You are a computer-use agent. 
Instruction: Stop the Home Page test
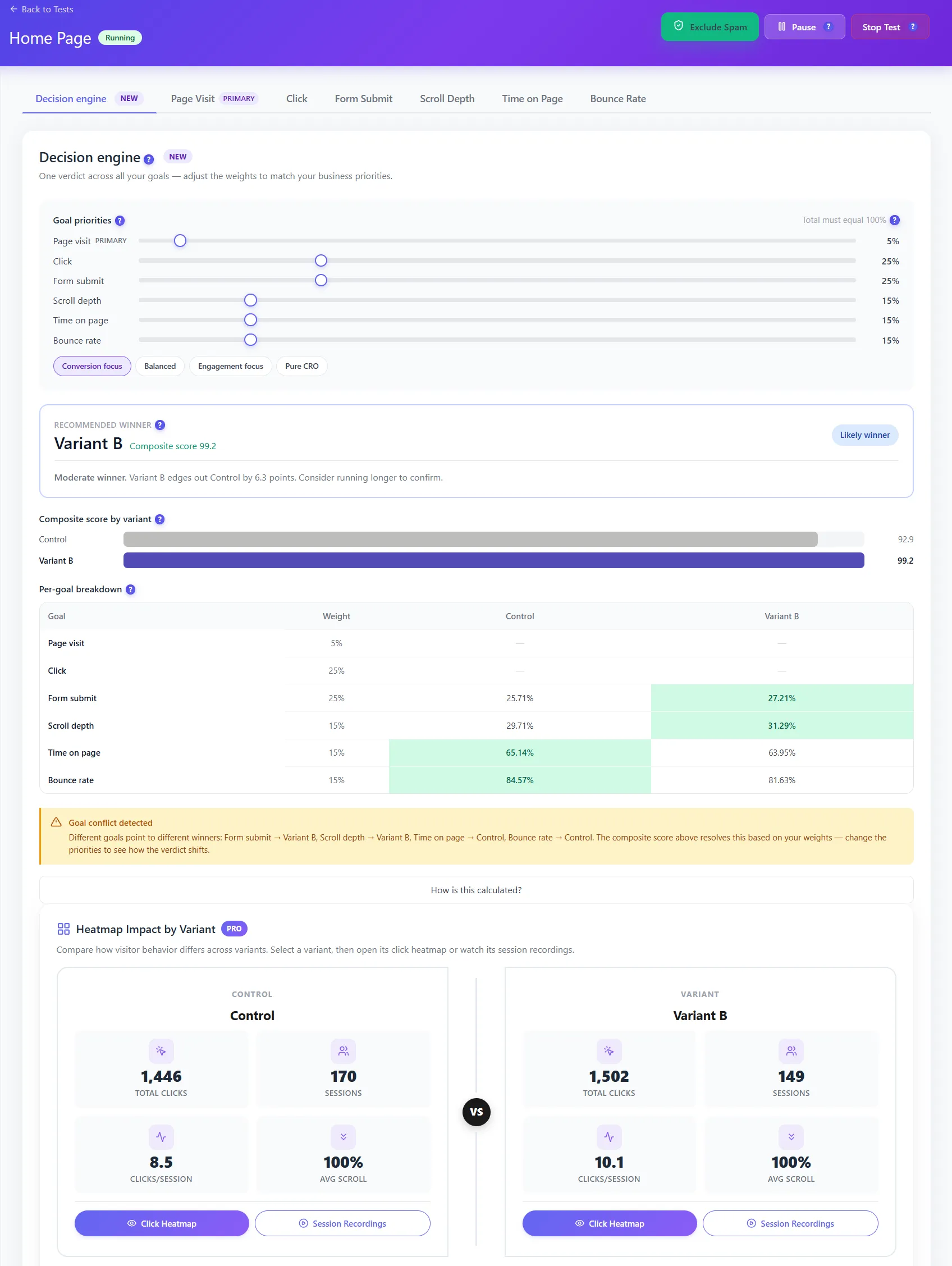pos(890,27)
